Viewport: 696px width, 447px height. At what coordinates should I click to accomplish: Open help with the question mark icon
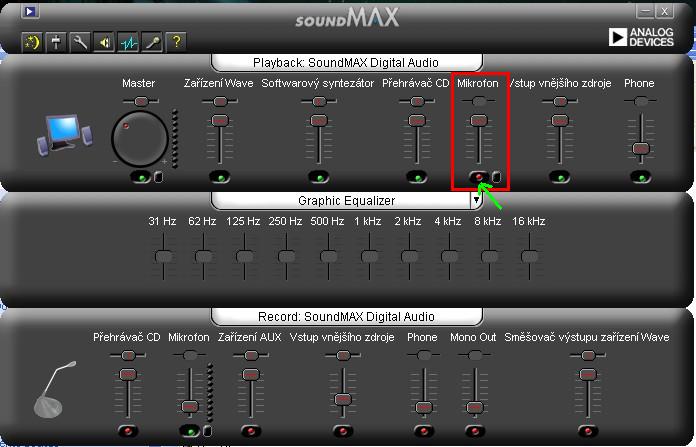click(176, 43)
